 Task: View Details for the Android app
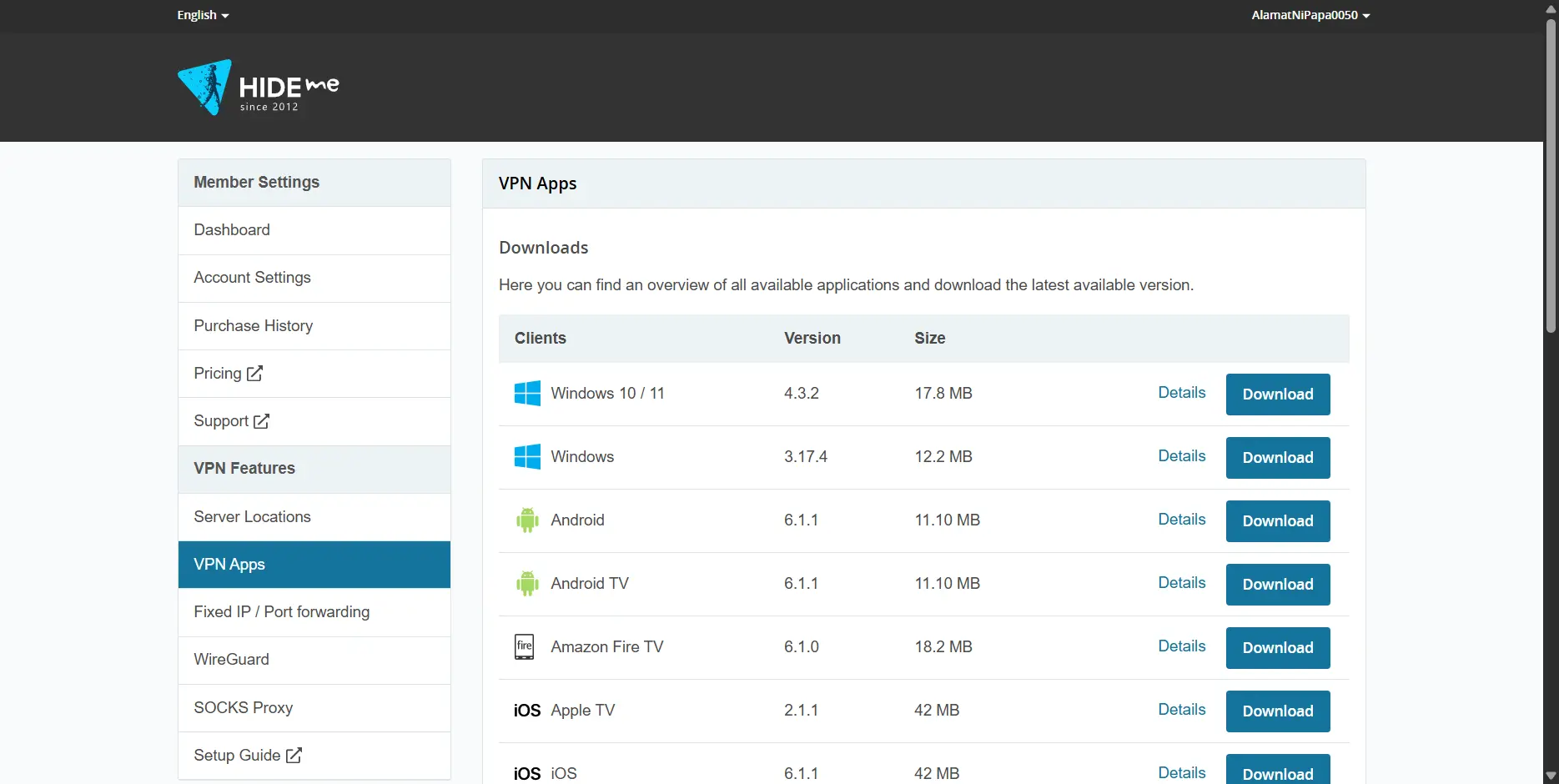(1182, 520)
